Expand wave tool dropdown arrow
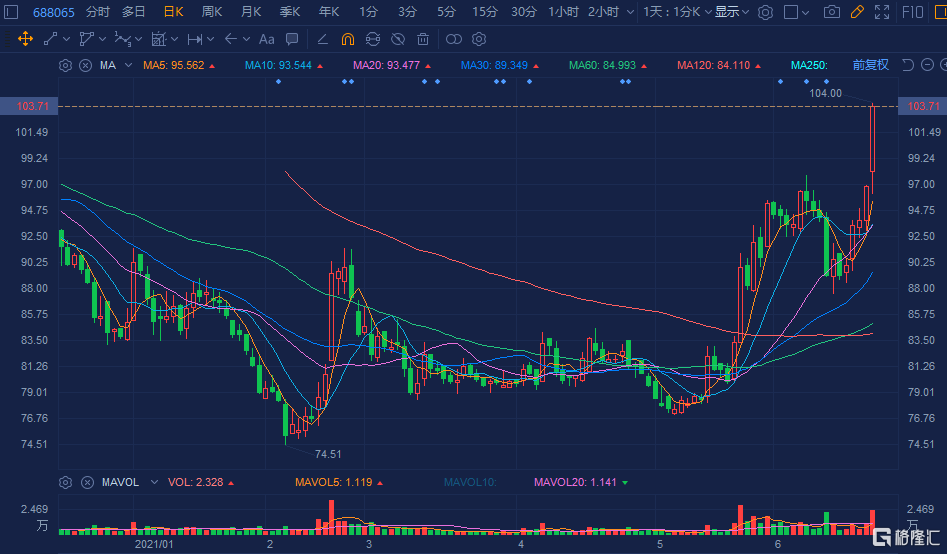The image size is (947, 554). 139,39
